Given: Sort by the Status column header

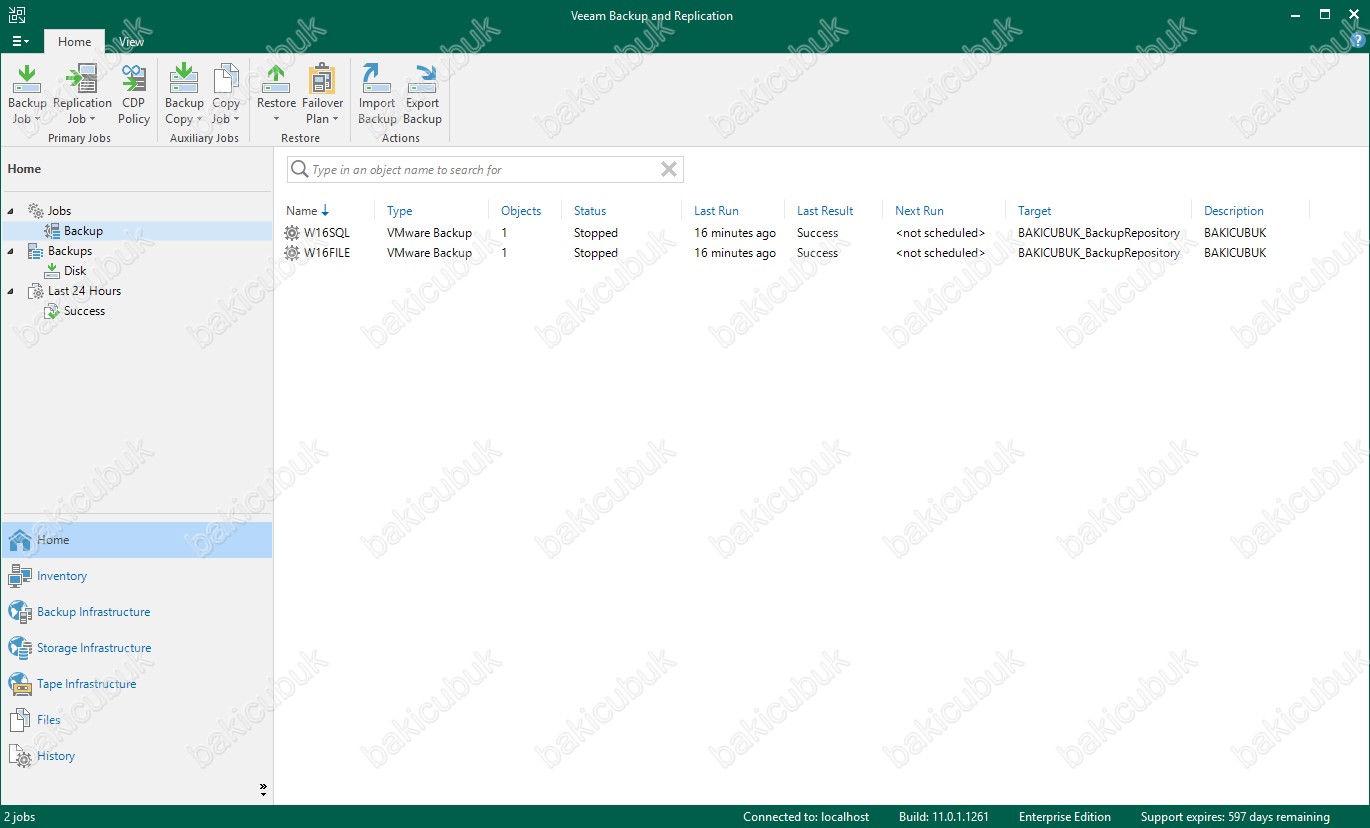Looking at the screenshot, I should click(x=590, y=211).
